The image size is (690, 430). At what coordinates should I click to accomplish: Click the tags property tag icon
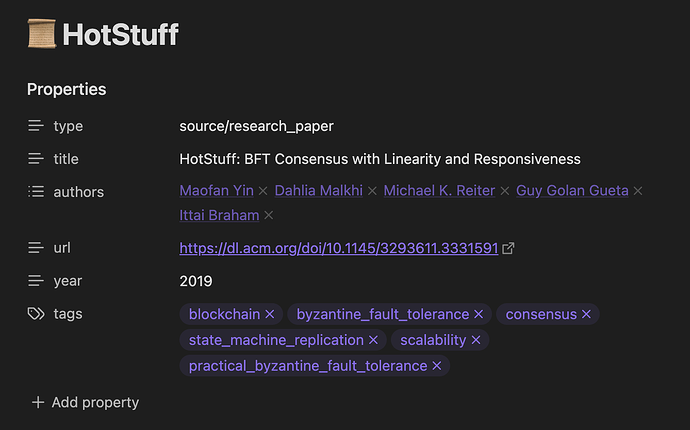coord(36,314)
